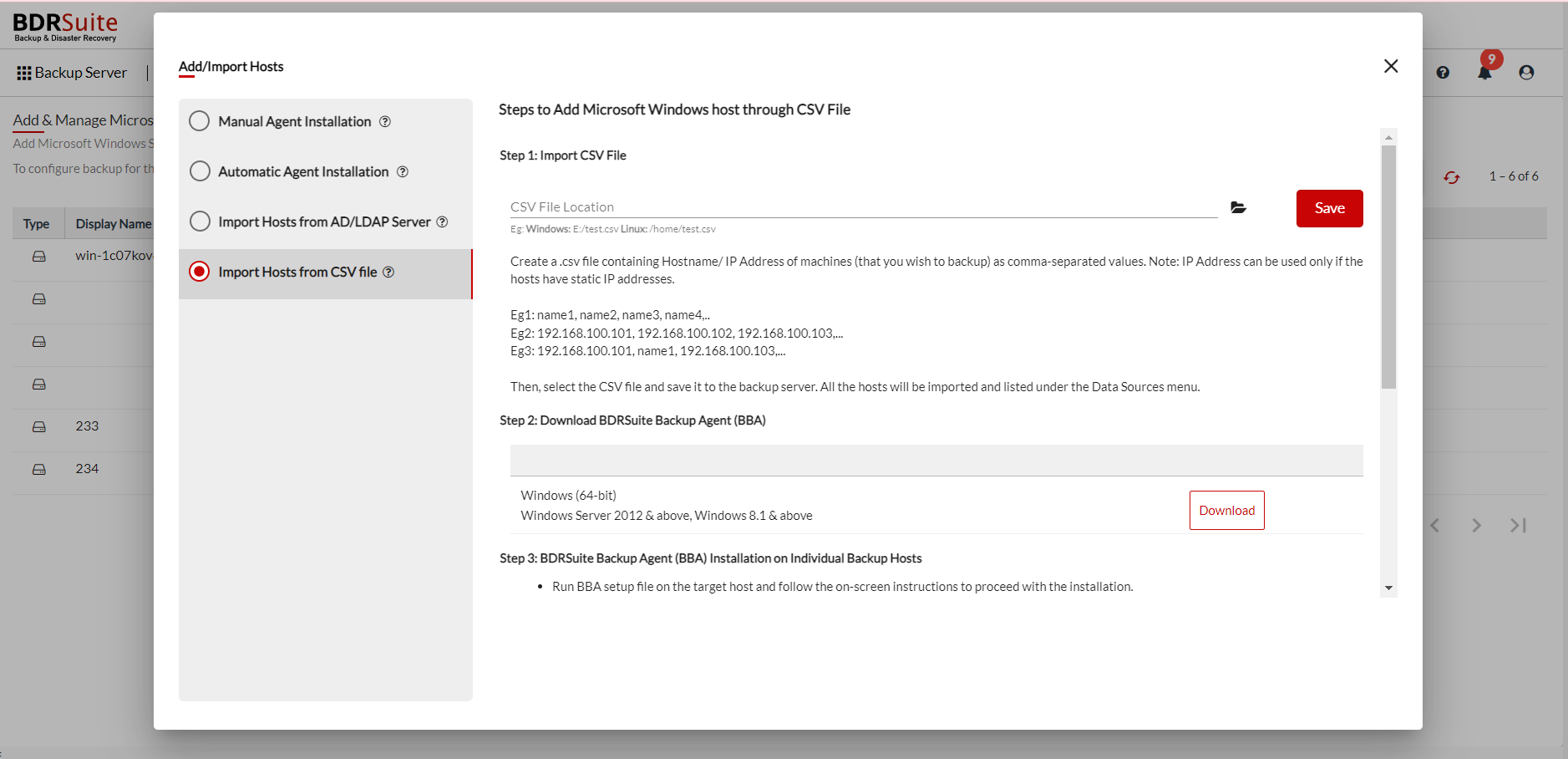Open help icon beside AD/LDAP Server option
This screenshot has height=759, width=1568.
coord(443,222)
